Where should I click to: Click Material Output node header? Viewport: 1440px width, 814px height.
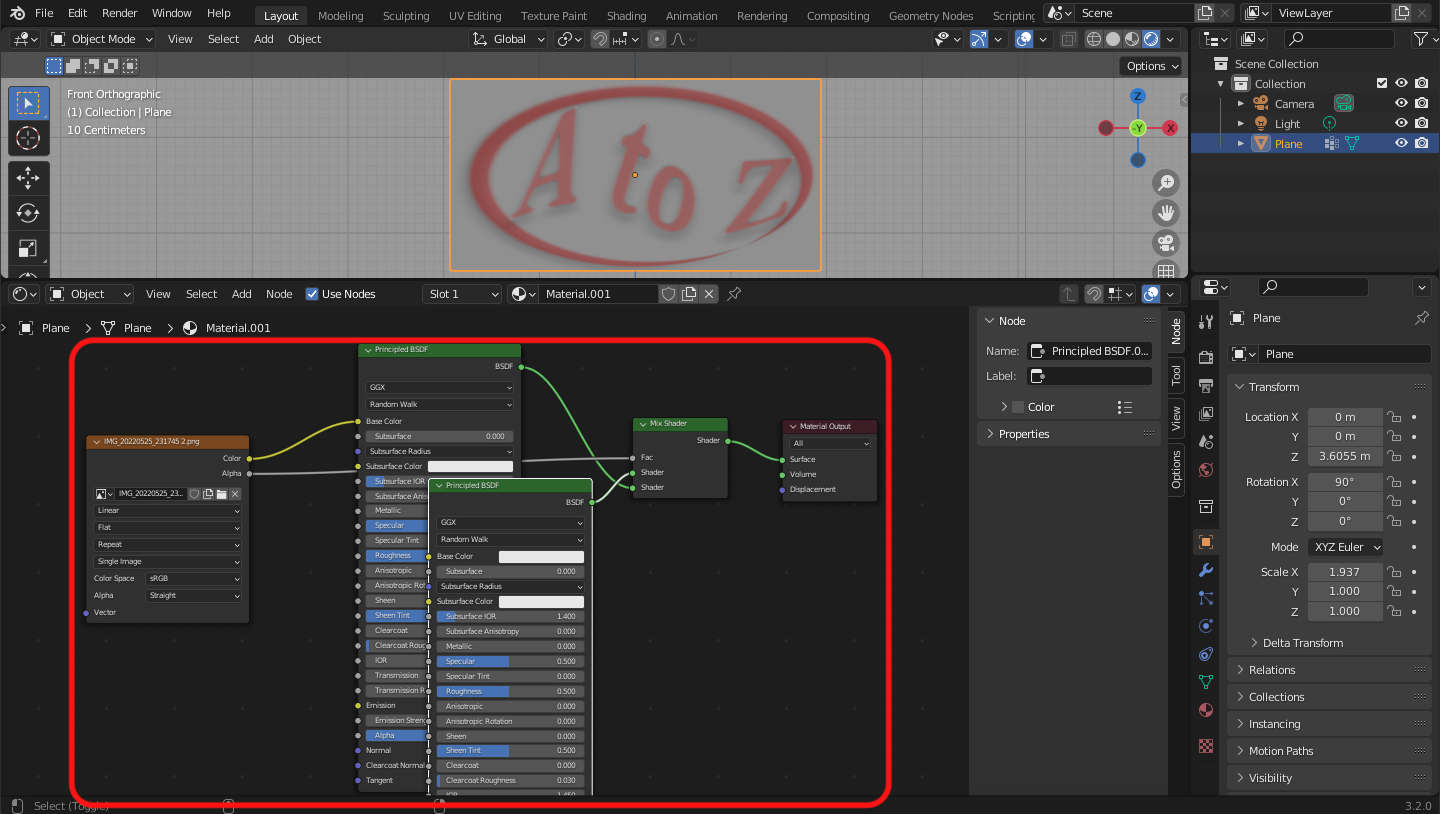pos(830,427)
